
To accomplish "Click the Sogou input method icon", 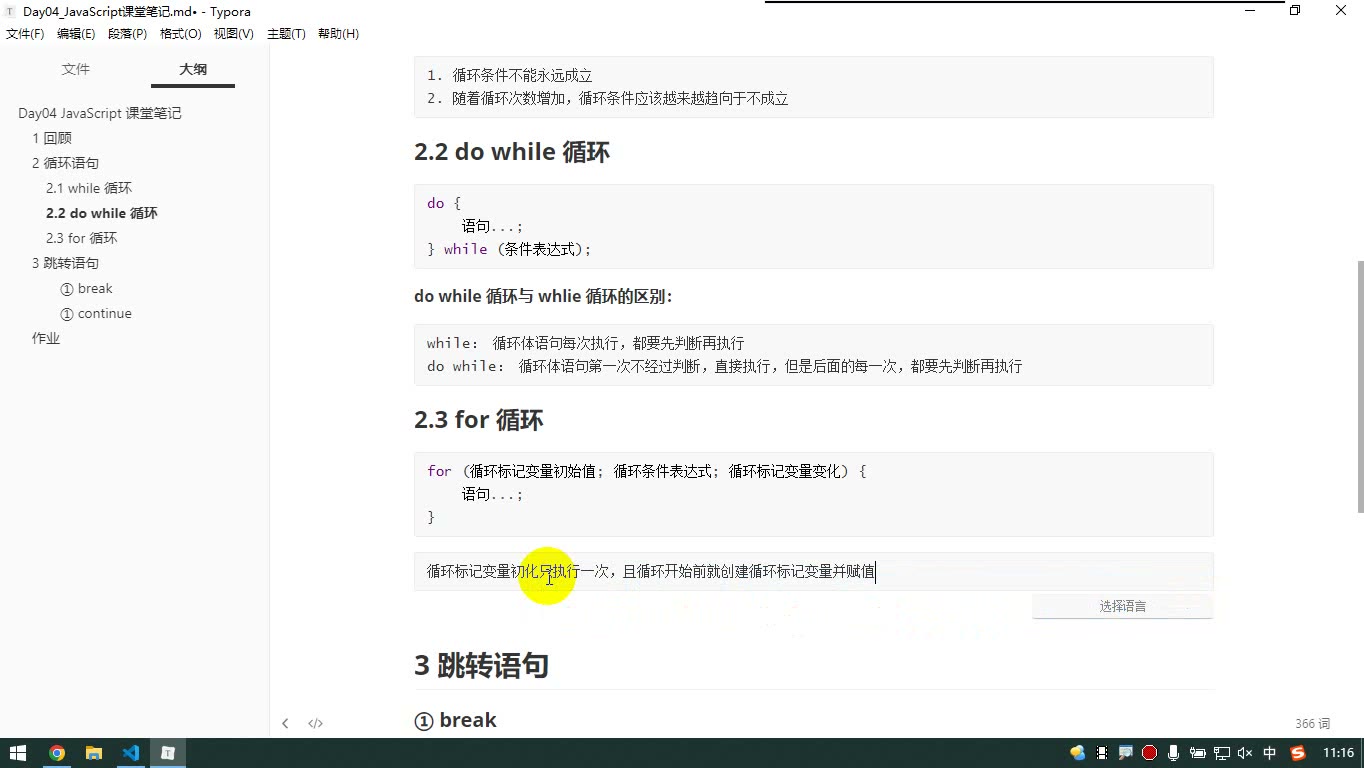I will (1298, 753).
